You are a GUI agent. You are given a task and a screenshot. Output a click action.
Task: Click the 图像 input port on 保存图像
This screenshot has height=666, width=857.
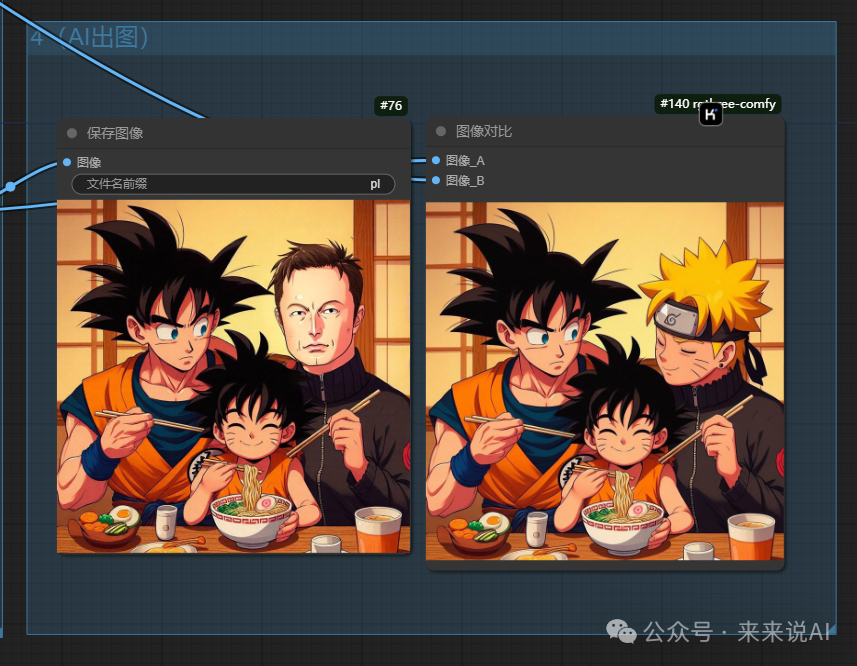coord(67,162)
